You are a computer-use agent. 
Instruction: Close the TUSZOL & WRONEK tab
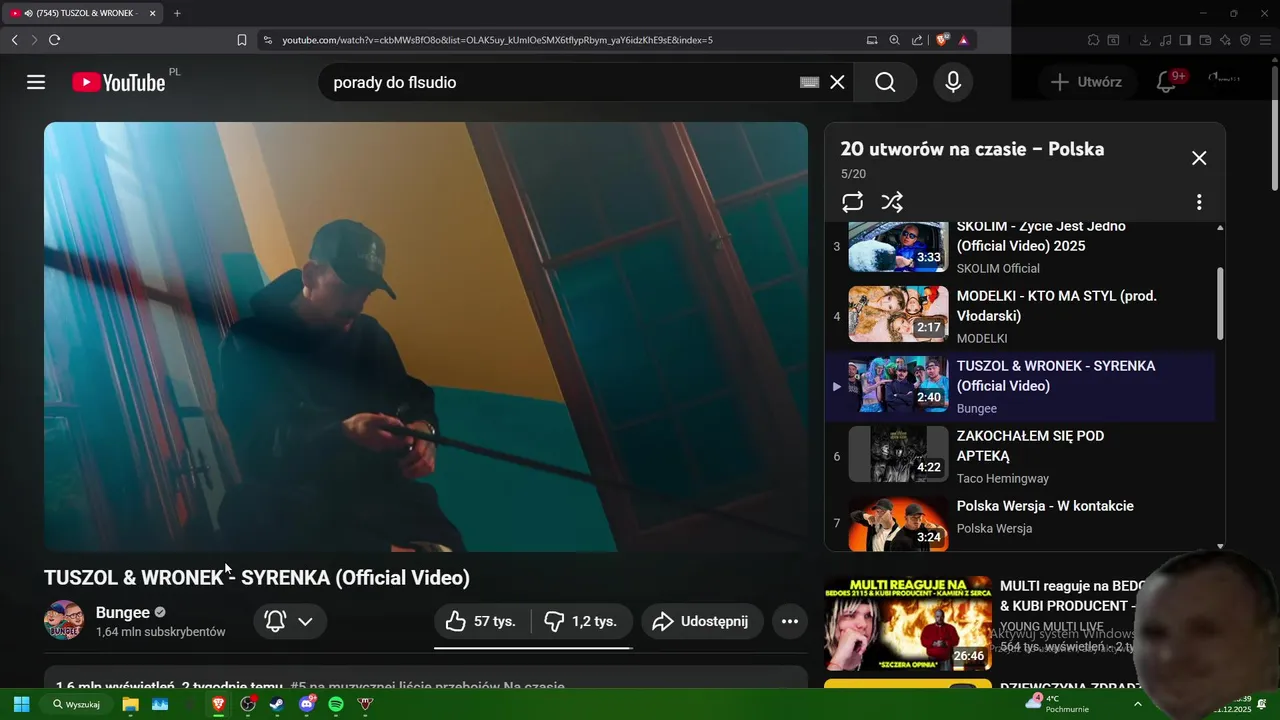(x=152, y=13)
